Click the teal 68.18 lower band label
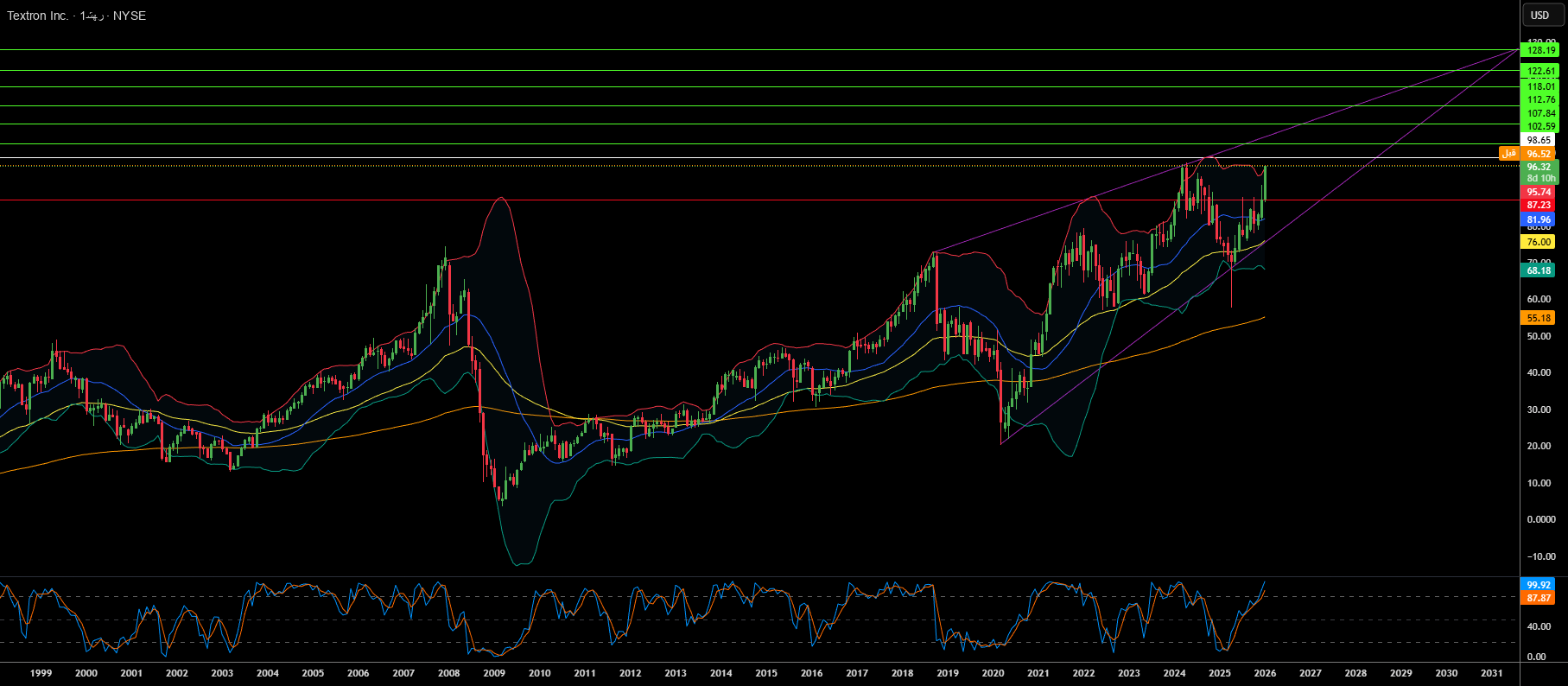 coord(1538,270)
